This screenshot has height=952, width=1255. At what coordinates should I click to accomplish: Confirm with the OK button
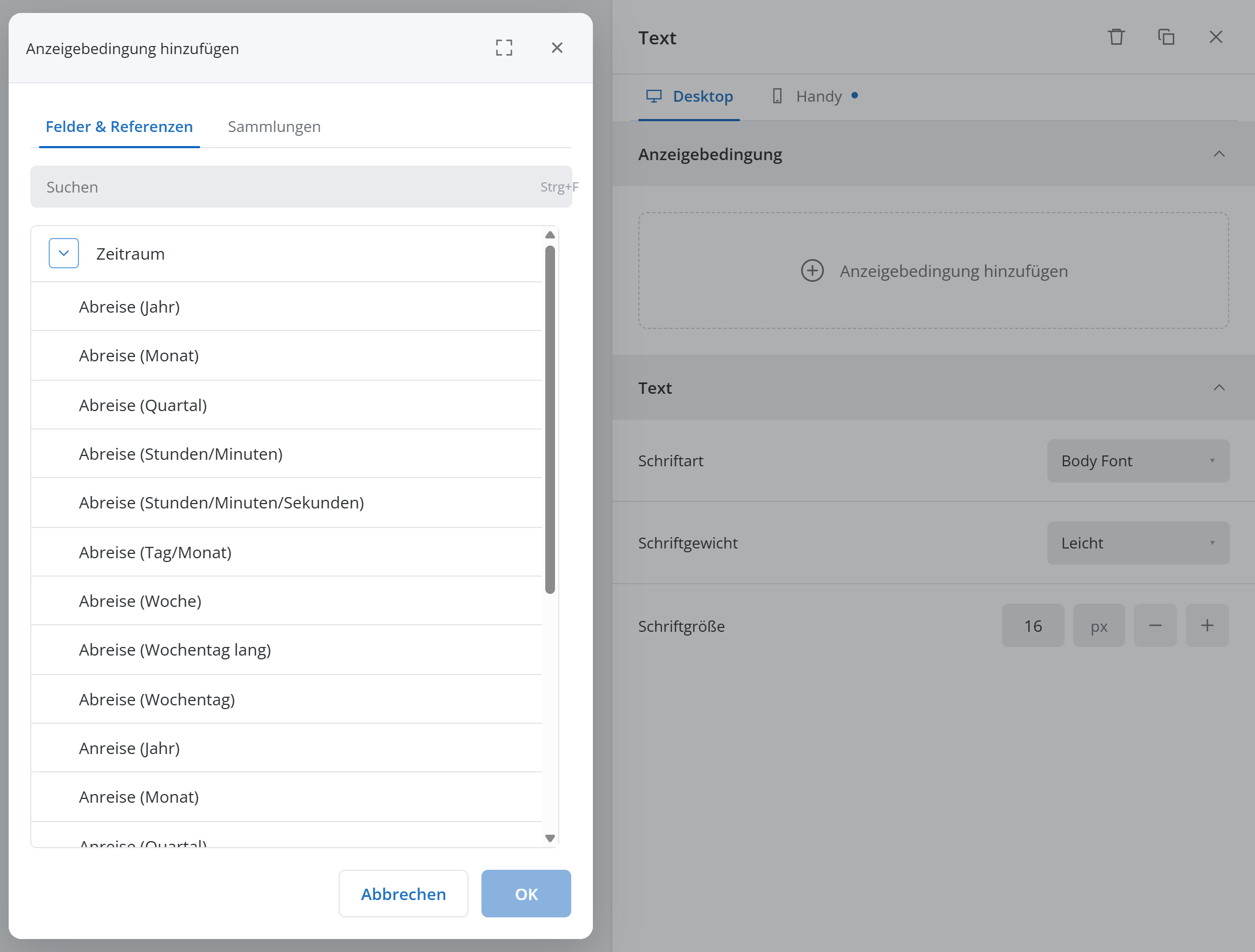(x=525, y=894)
